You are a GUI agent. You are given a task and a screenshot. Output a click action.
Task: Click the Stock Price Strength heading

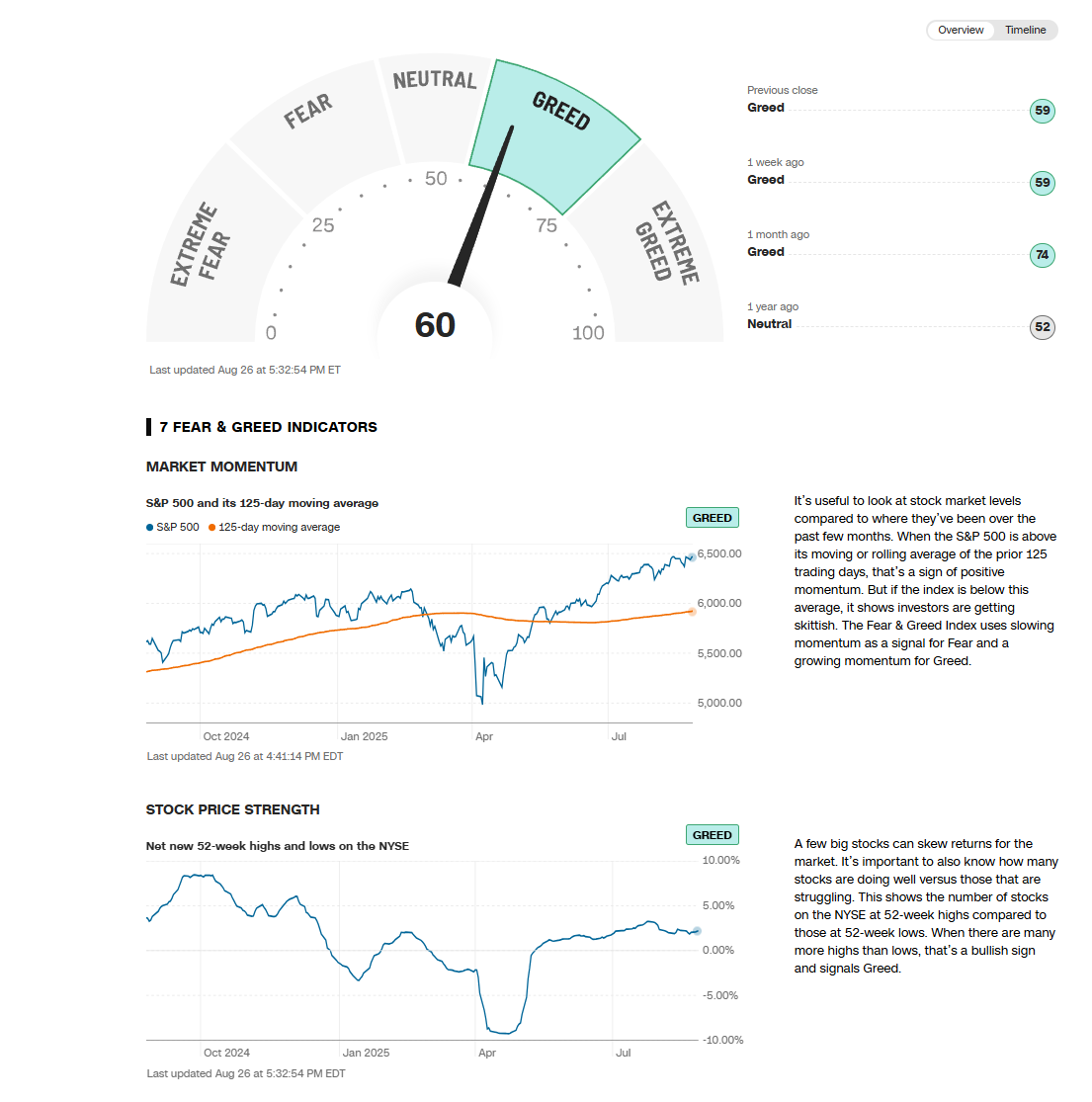pos(232,809)
